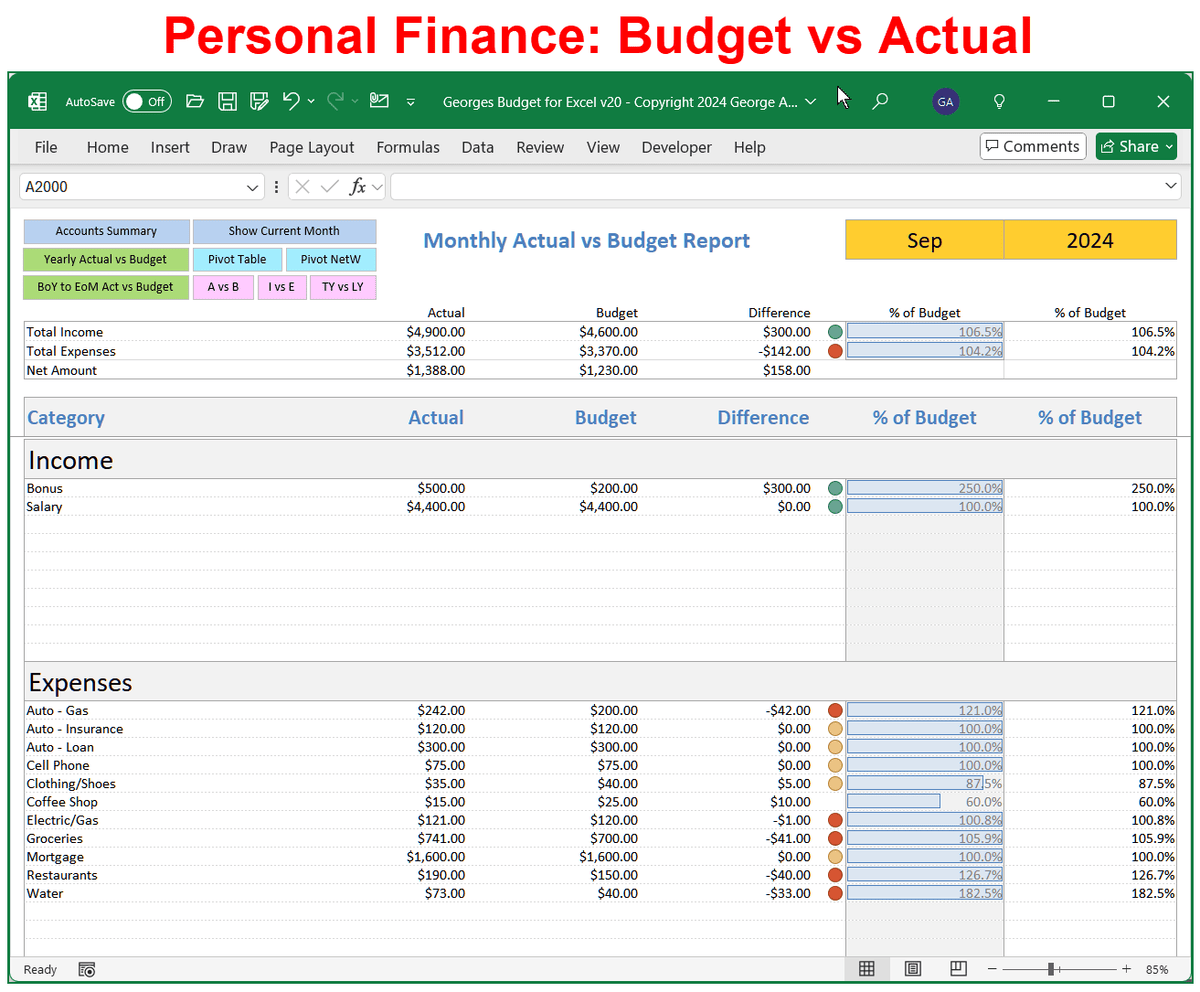Open the Developer tab
Viewport: 1200px width, 992px height.
pyautogui.click(x=677, y=147)
